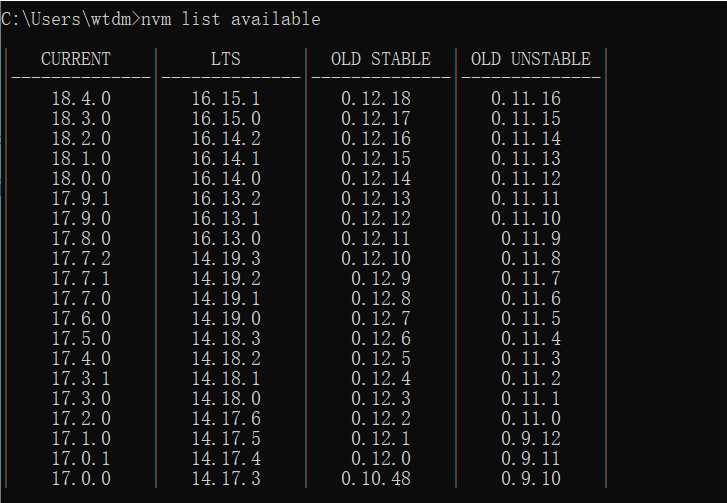Click LTS version 16.14.0
Image resolution: width=727 pixels, height=503 pixels.
click(x=226, y=178)
